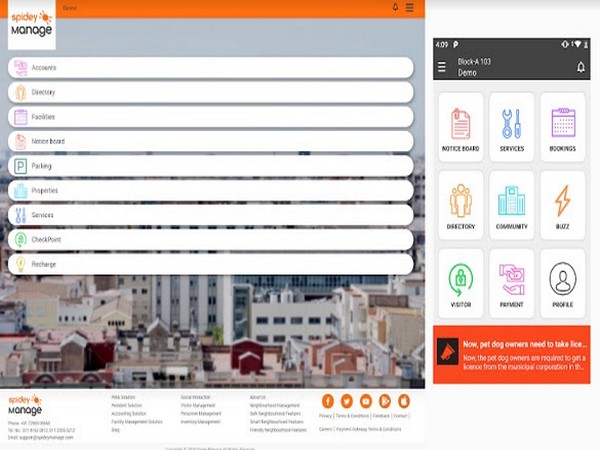The width and height of the screenshot is (600, 450).
Task: Click the mobile app notification bell
Action: click(581, 67)
